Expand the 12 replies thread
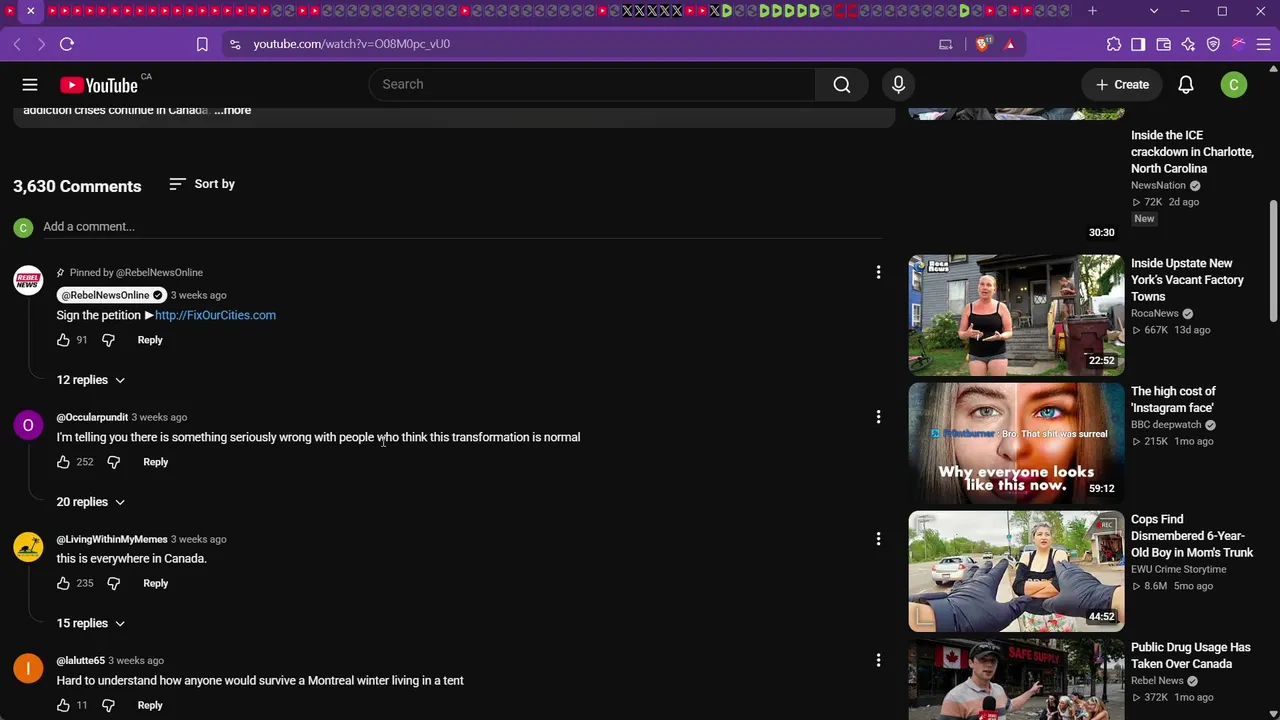1280x720 pixels. pos(91,380)
